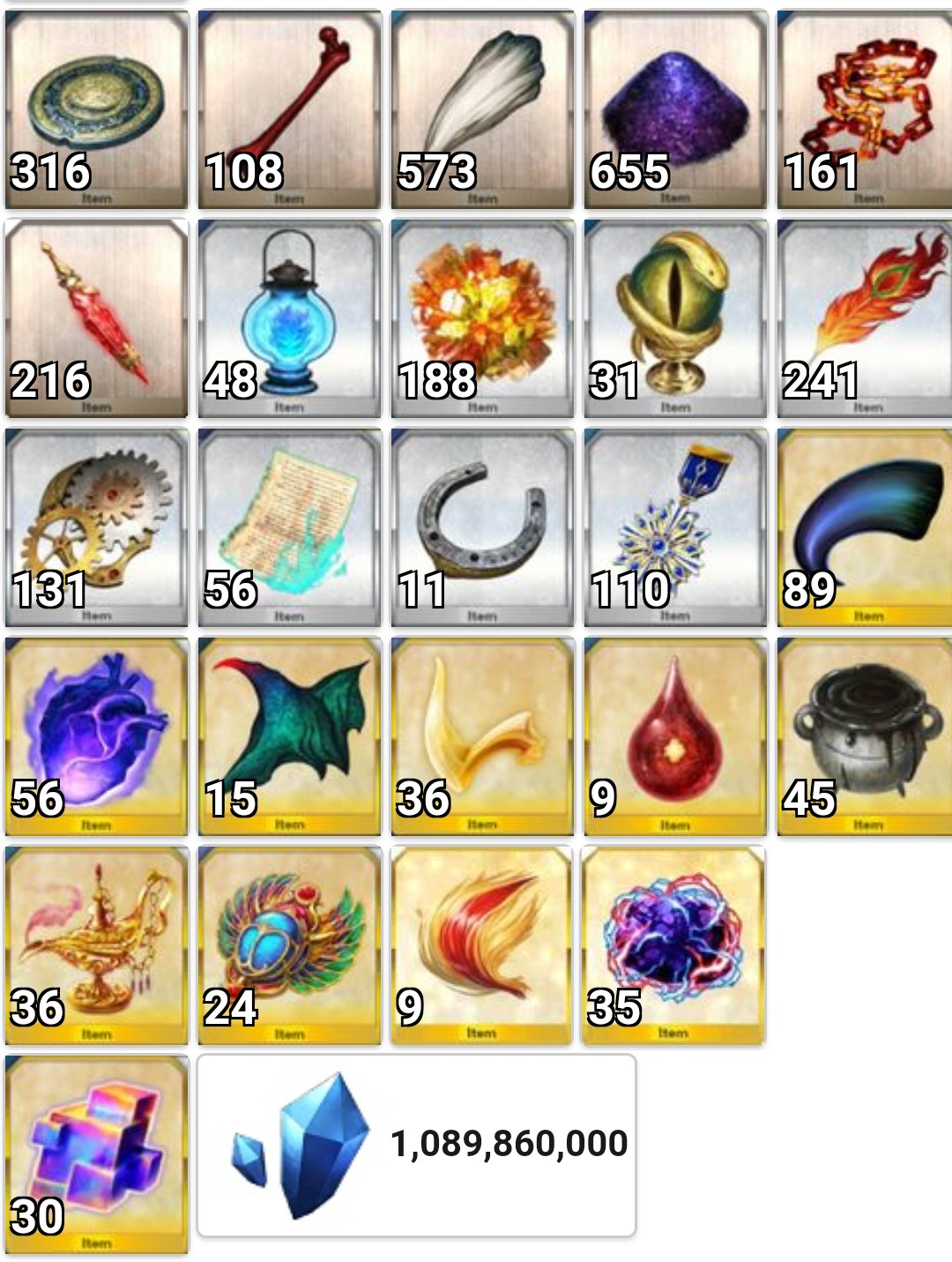
Task: Click the phoenix feather item with 241
Action: [x=865, y=318]
